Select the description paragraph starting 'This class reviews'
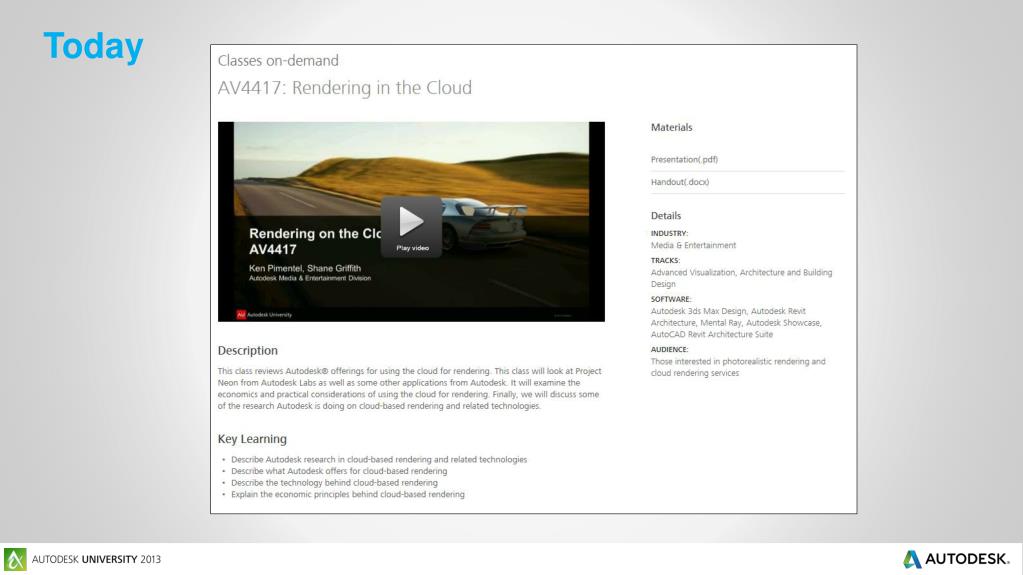The width and height of the screenshot is (1023, 575). (410, 388)
